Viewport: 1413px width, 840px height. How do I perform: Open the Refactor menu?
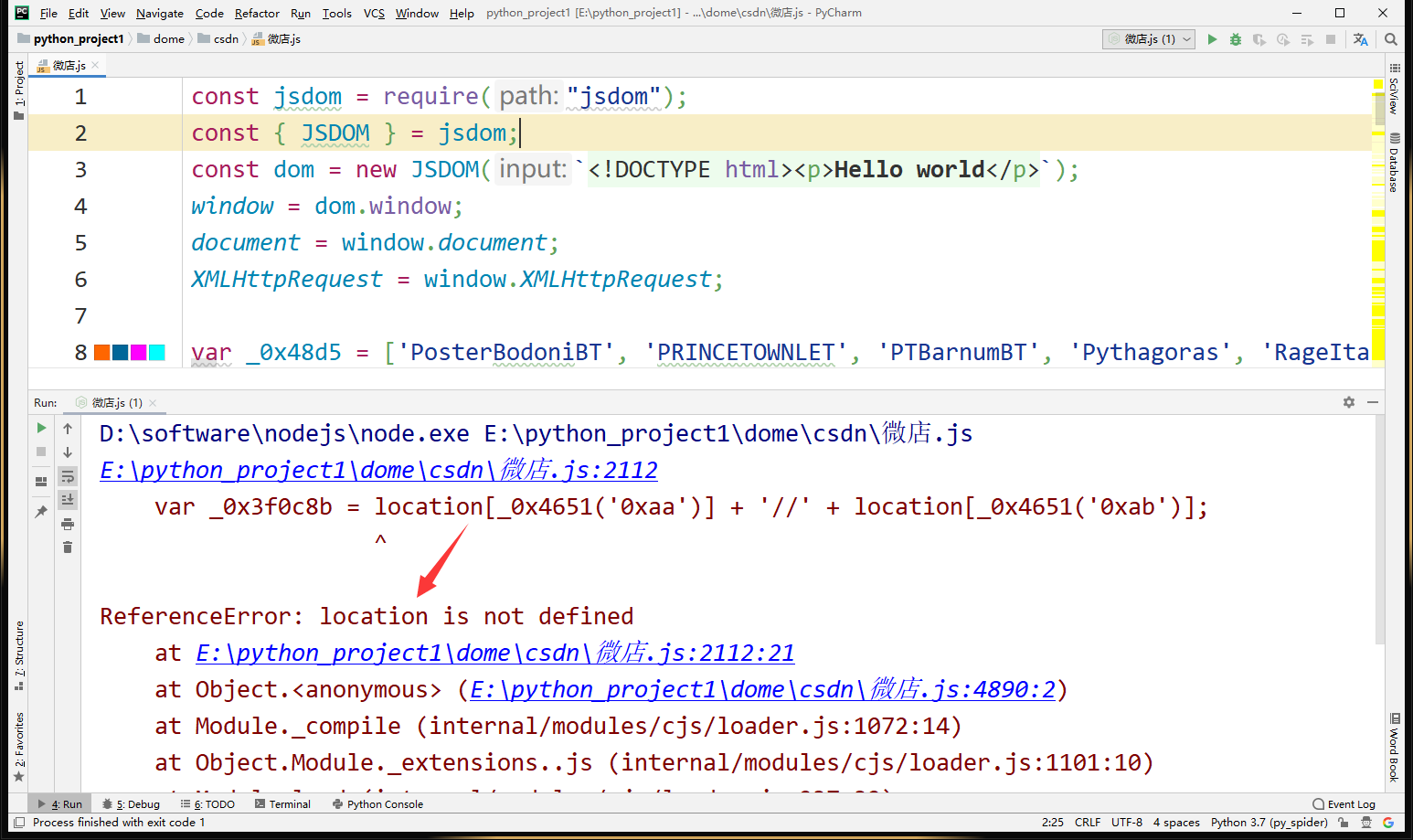pyautogui.click(x=257, y=13)
